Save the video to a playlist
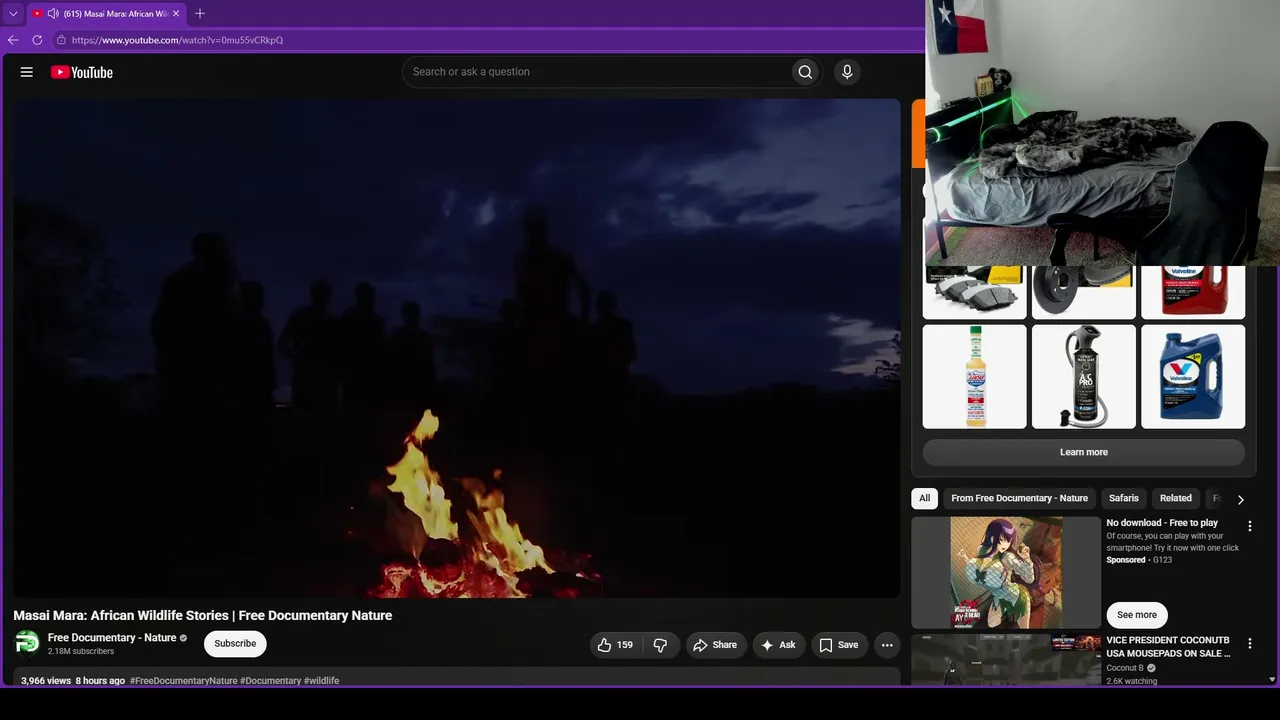Screen dimensions: 1280x720 tap(840, 645)
